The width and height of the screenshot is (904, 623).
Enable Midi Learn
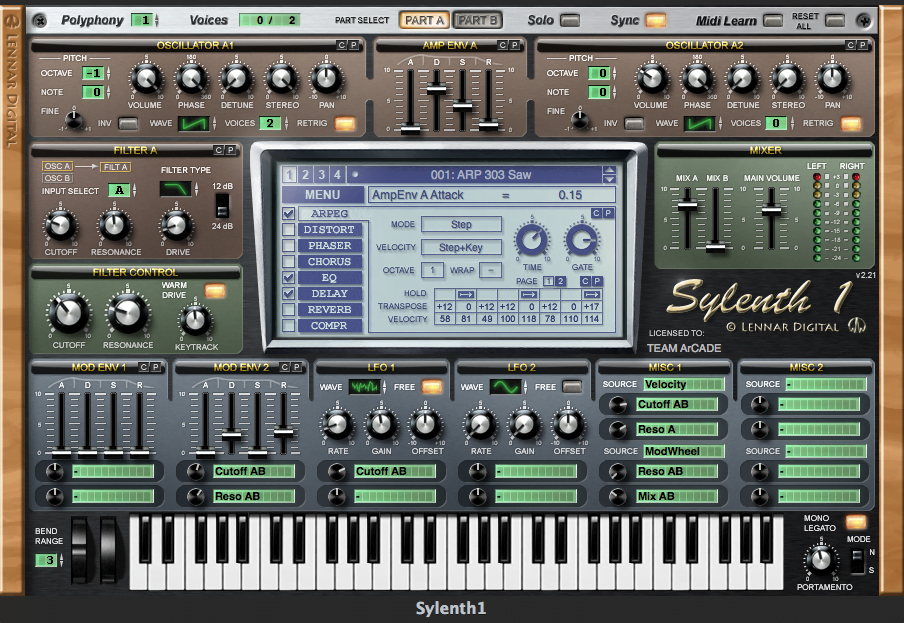773,21
